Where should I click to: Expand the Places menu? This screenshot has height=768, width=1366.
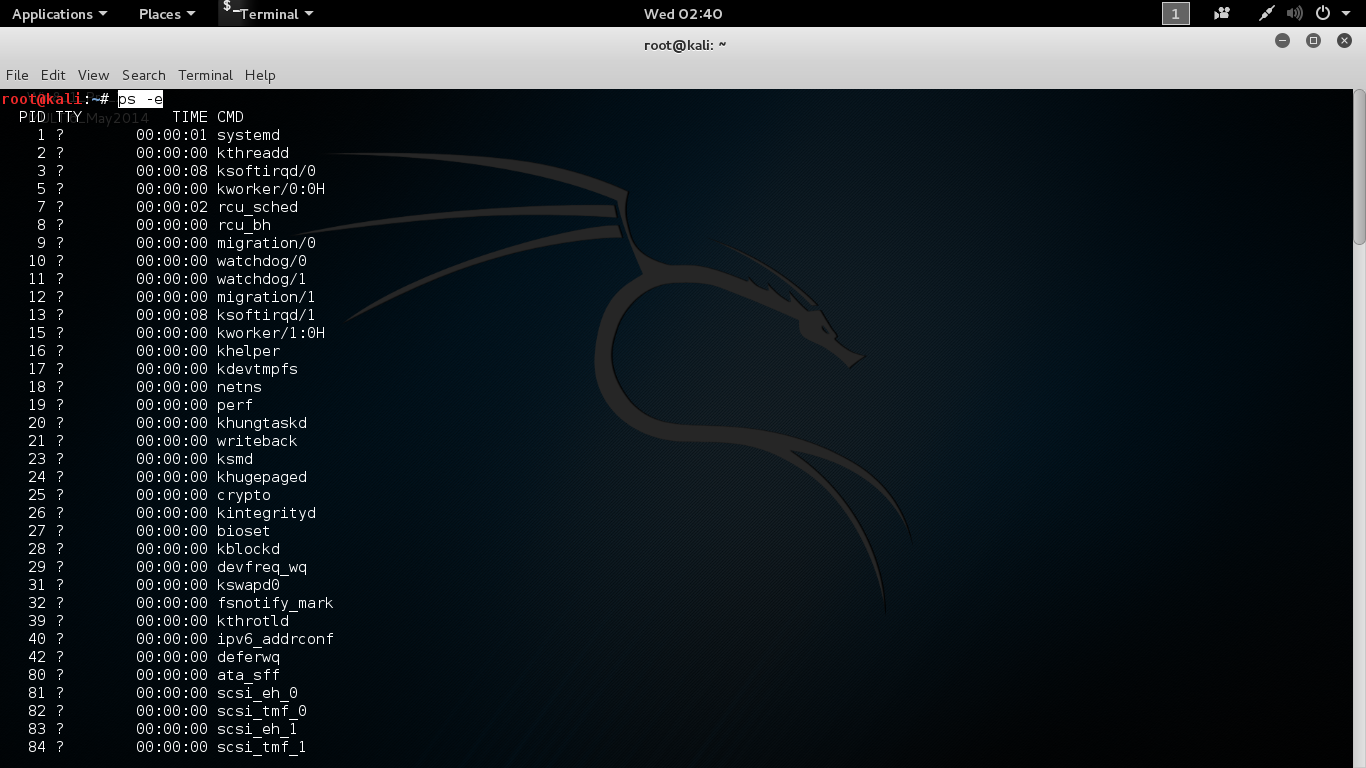point(167,14)
